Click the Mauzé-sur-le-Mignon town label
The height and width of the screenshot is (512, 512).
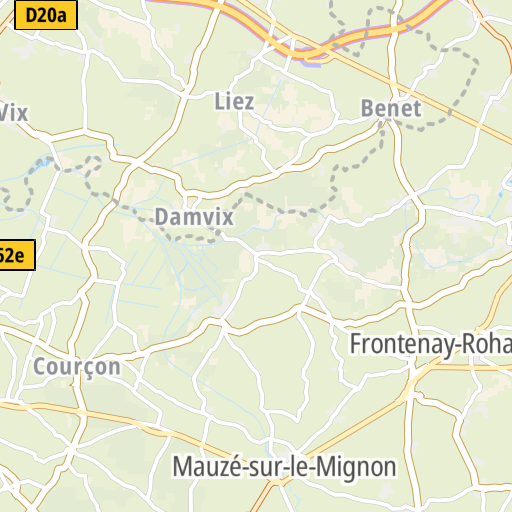pos(285,467)
